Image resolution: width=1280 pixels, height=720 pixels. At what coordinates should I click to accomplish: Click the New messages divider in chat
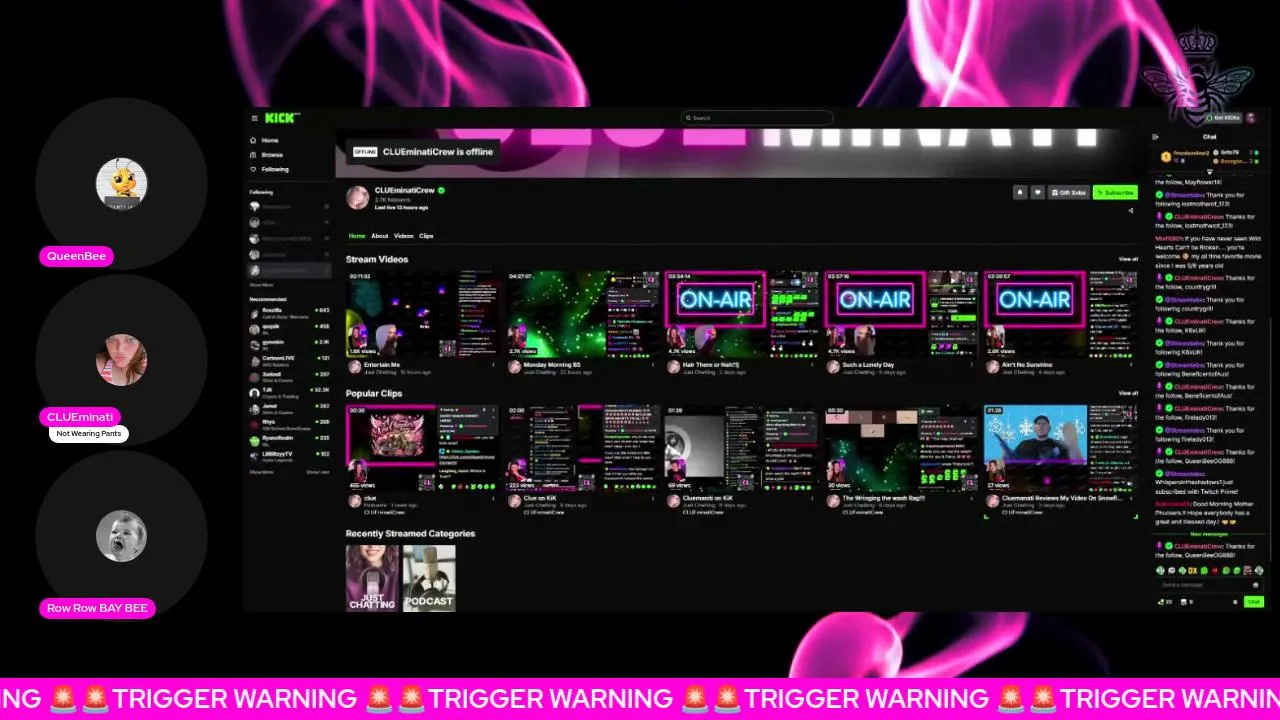(1209, 534)
